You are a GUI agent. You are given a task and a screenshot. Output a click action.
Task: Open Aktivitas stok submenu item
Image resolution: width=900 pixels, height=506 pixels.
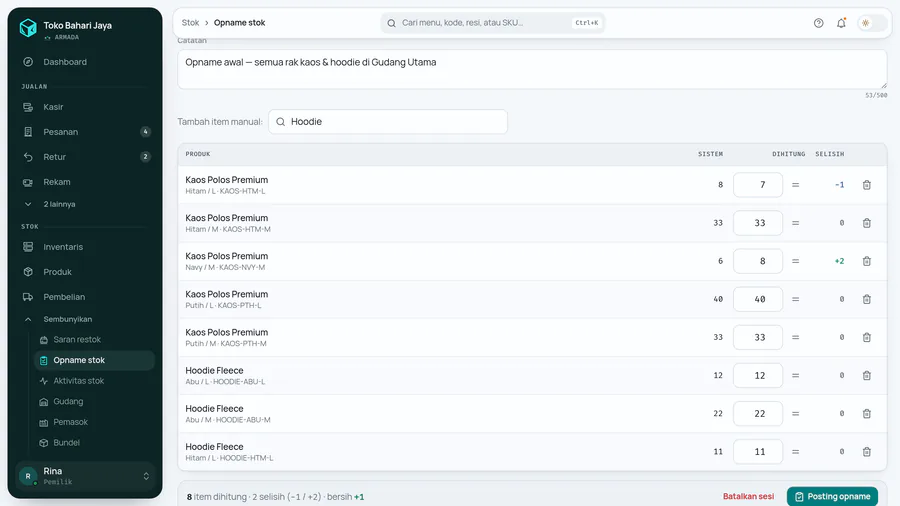tap(94, 381)
